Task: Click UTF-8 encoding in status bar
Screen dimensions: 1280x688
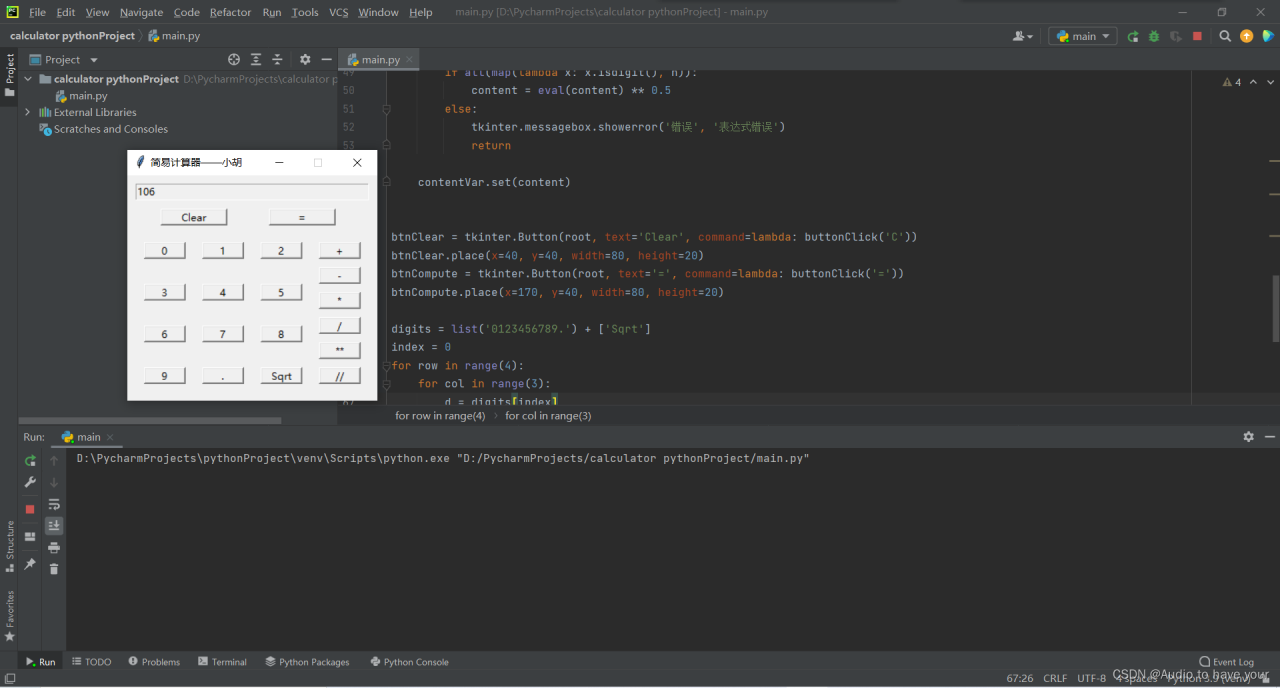Action: pos(1091,678)
